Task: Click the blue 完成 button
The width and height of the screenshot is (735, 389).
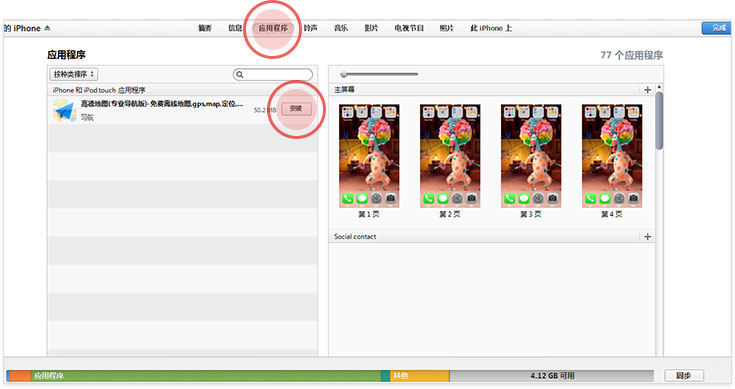Action: tap(717, 28)
